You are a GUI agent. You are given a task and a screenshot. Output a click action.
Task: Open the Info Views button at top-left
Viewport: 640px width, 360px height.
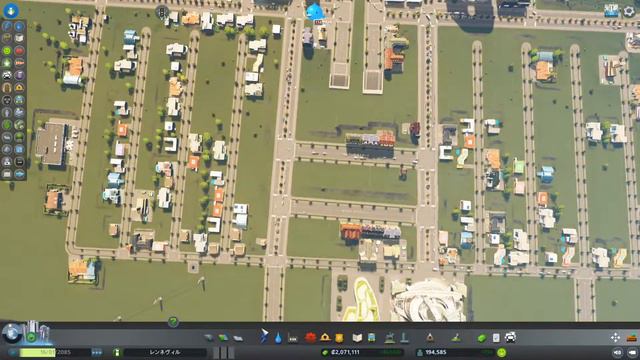[x=11, y=10]
